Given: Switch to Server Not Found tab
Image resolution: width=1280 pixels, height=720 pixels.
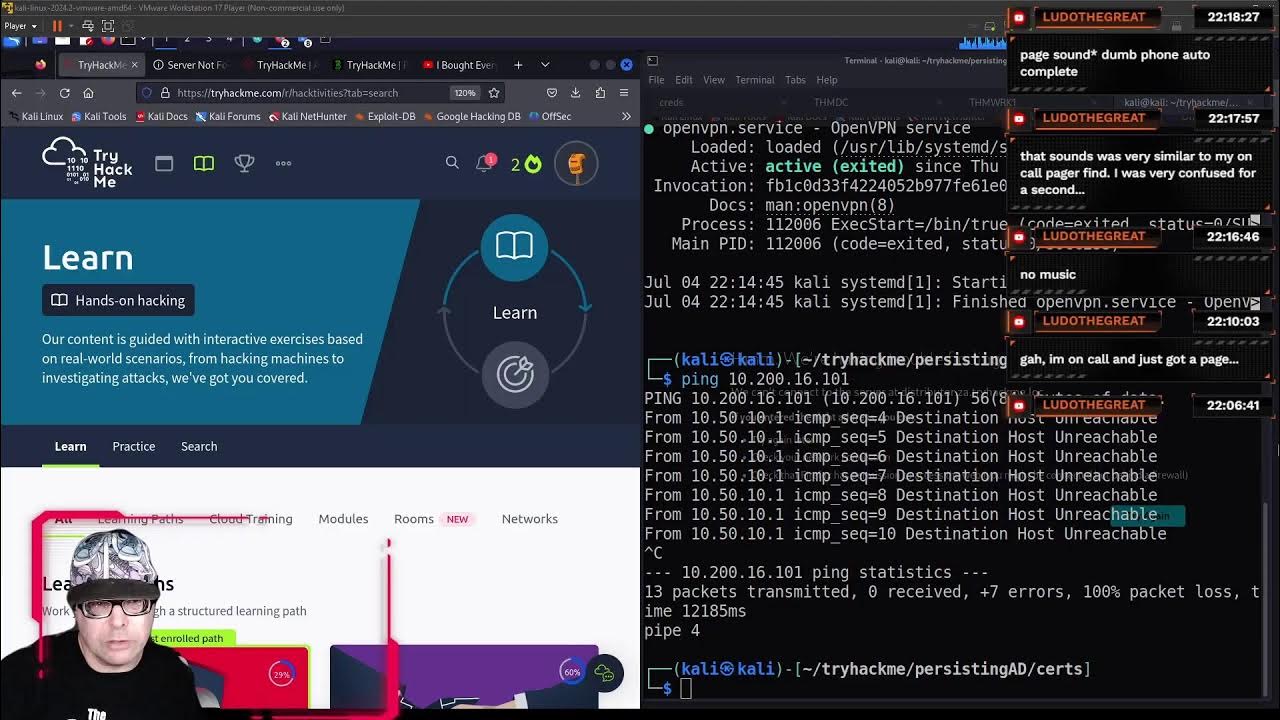Looking at the screenshot, I should [x=190, y=65].
